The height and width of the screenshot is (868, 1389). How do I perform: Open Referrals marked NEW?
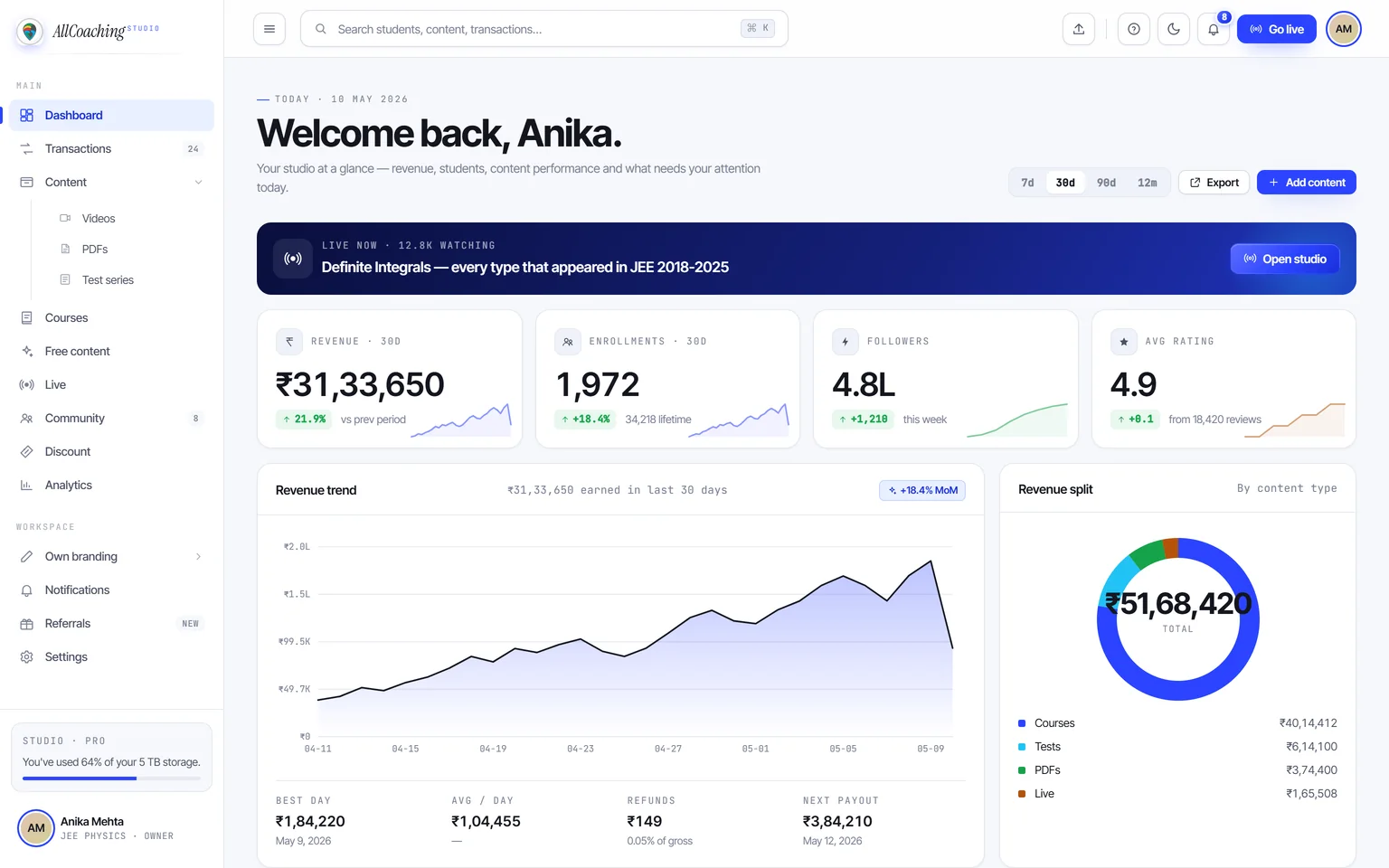point(112,624)
